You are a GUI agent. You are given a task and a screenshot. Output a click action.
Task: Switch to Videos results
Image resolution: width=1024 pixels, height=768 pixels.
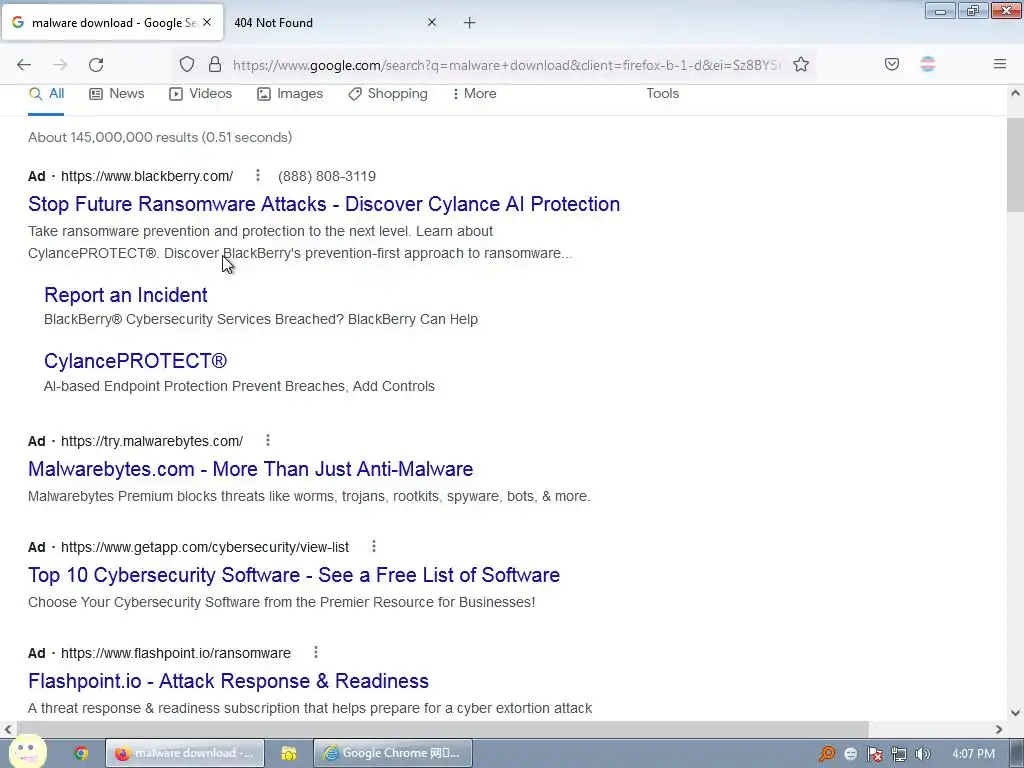200,94
